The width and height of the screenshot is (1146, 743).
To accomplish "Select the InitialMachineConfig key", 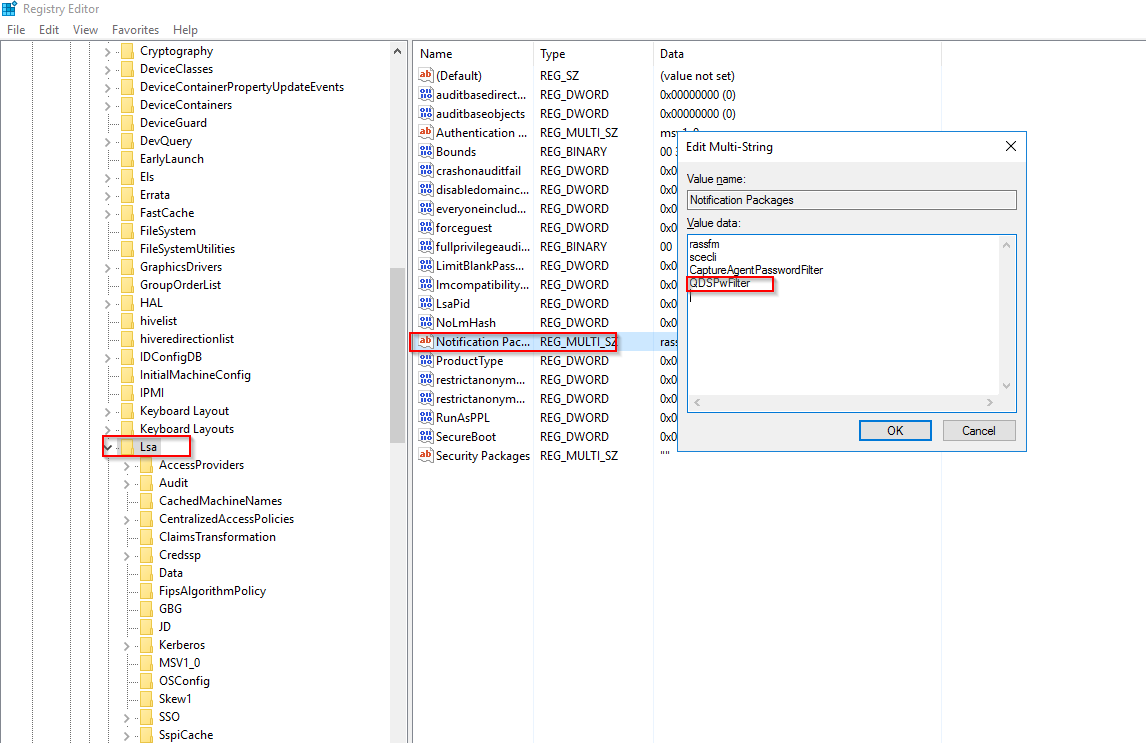I will 195,375.
